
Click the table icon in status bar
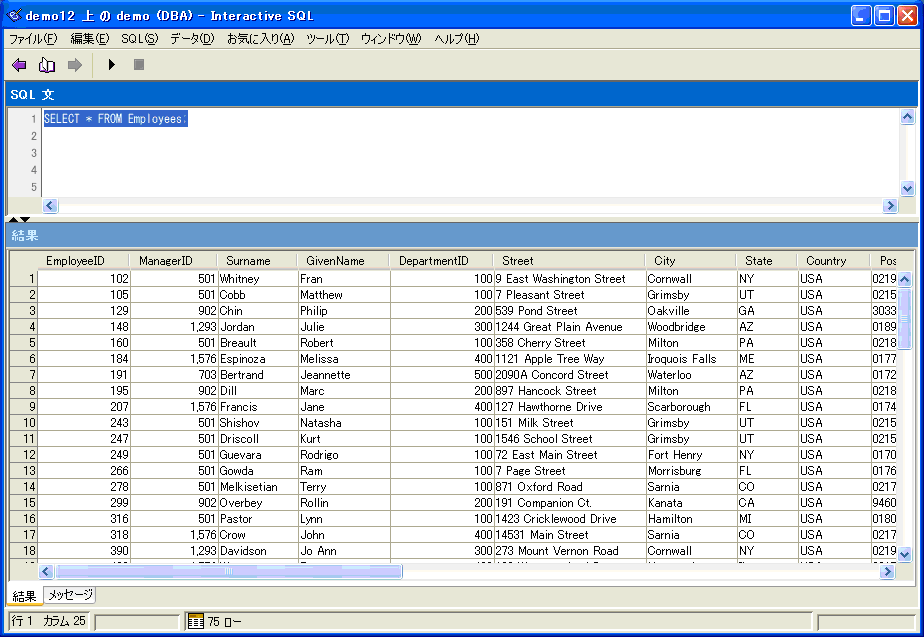(x=196, y=621)
